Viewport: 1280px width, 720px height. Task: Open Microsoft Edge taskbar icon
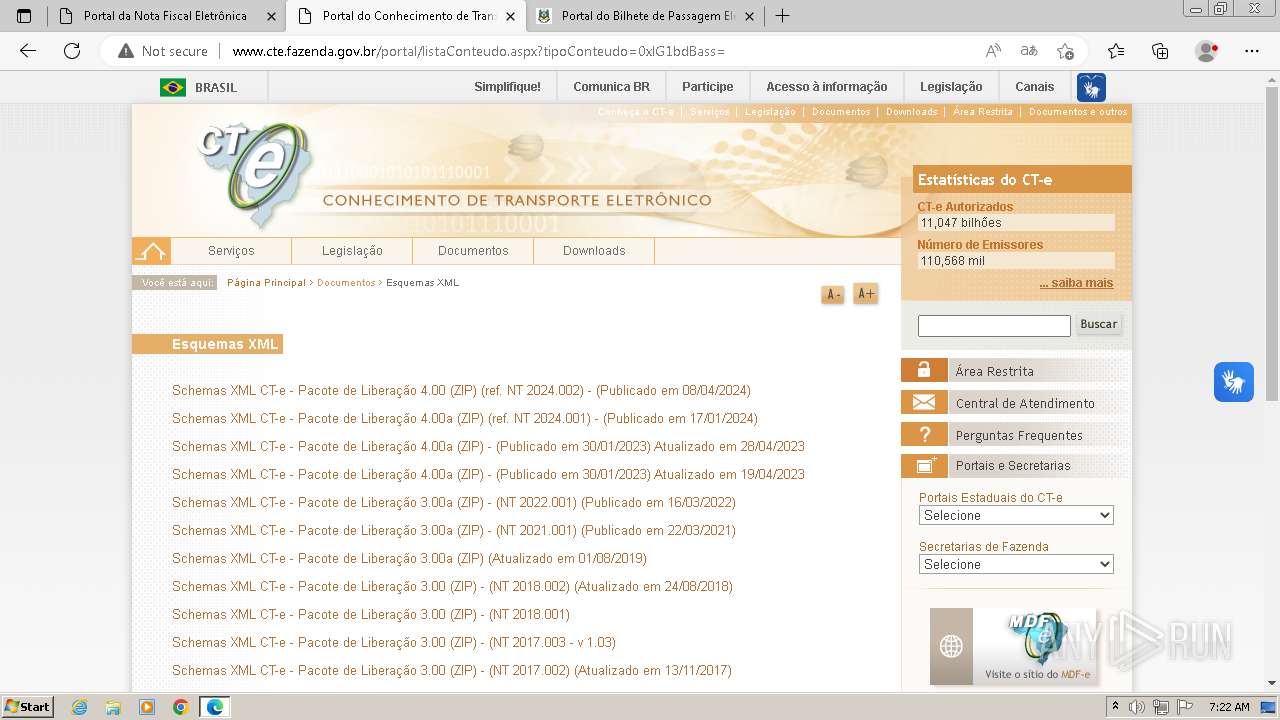click(x=215, y=707)
